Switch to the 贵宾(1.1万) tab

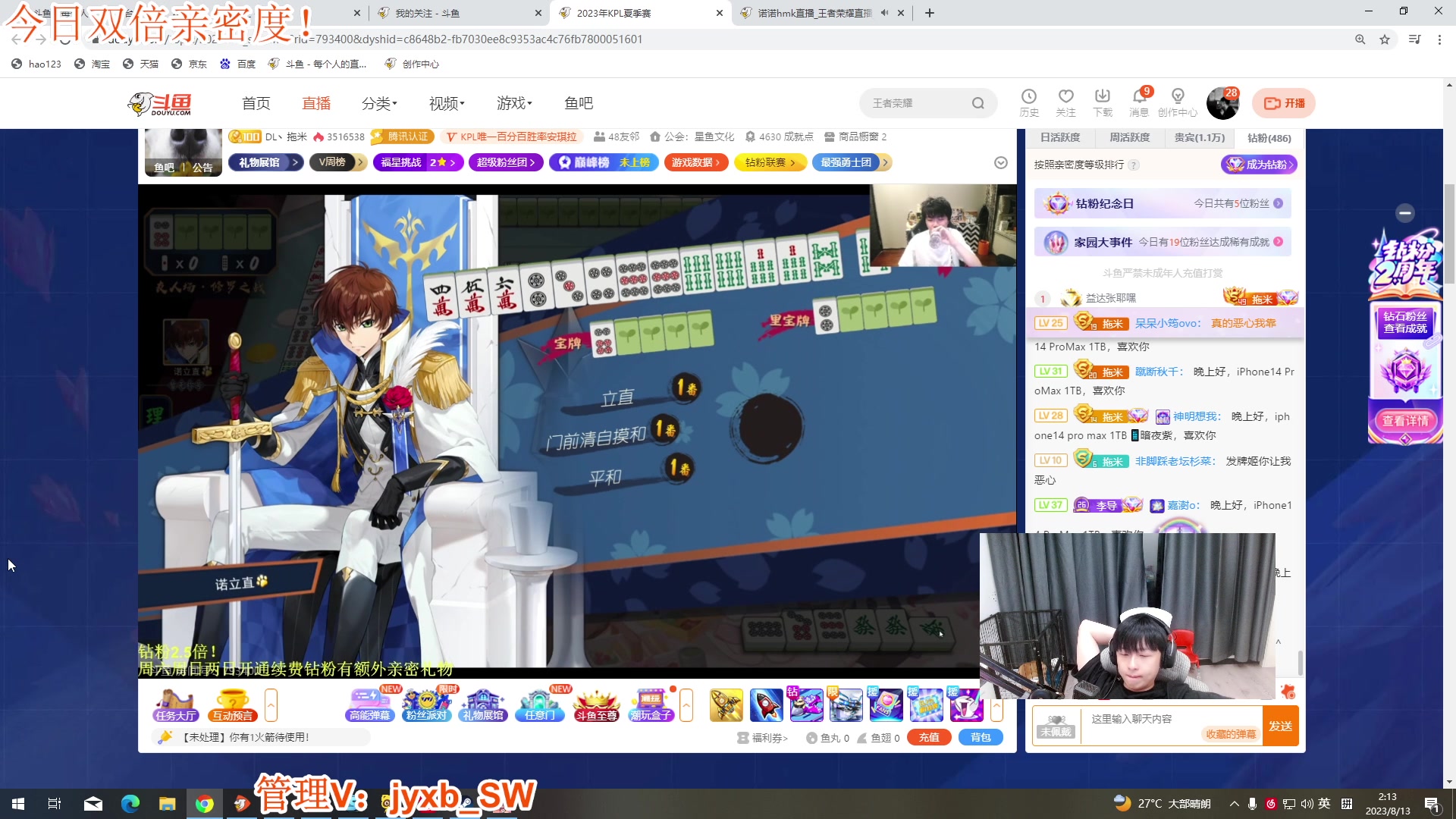(1199, 138)
